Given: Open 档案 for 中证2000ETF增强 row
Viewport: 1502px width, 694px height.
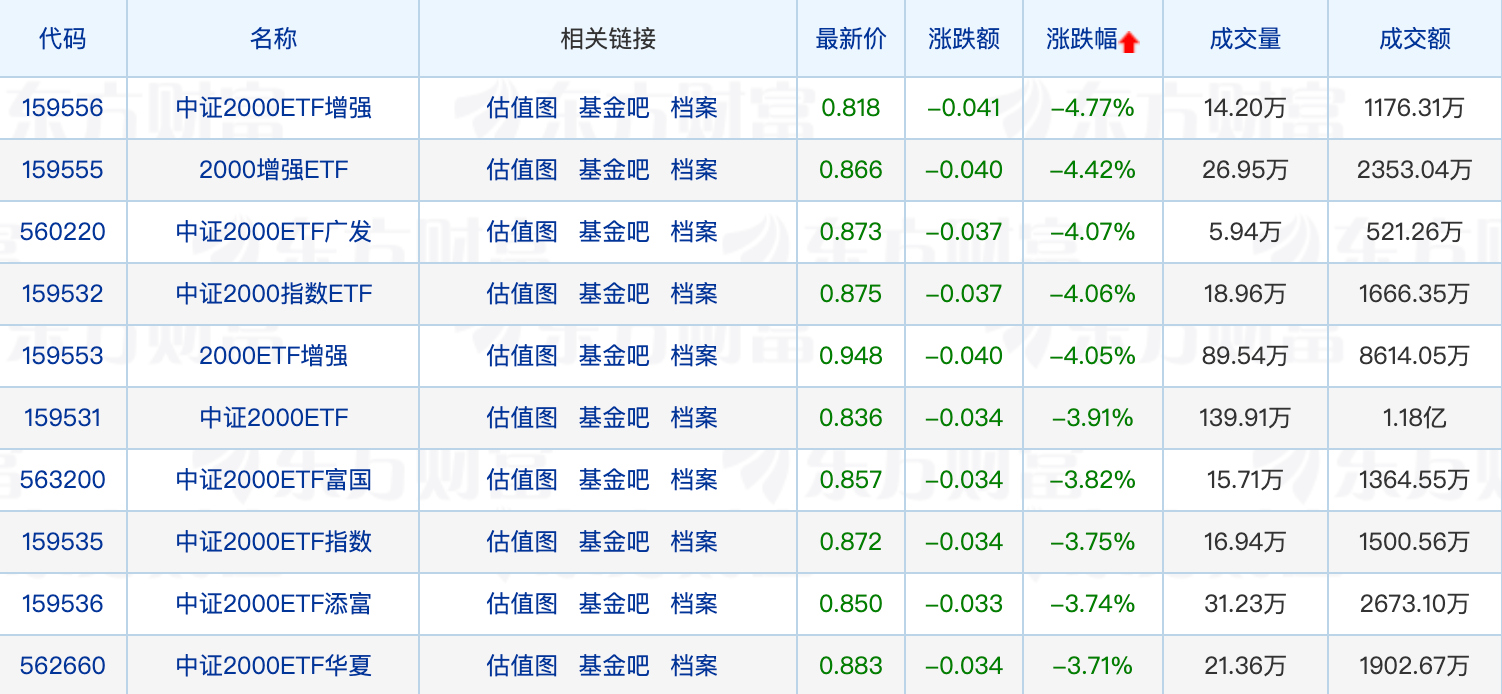Looking at the screenshot, I should [694, 107].
